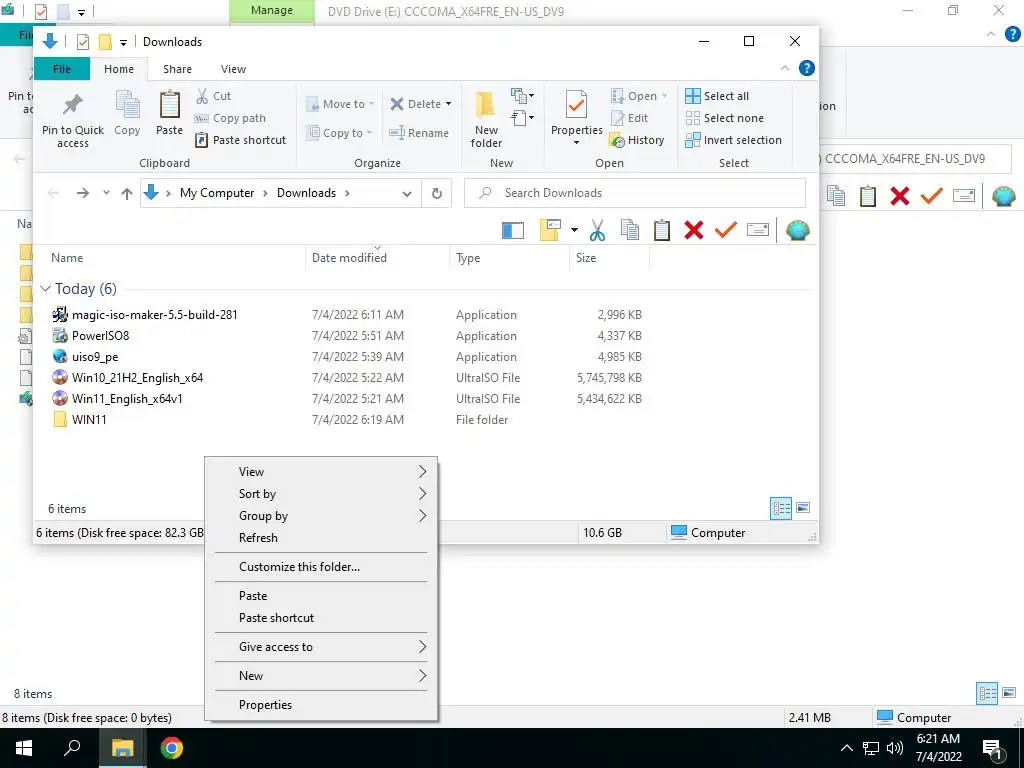Click Invert selection in ribbon
This screenshot has height=768, width=1024.
733,140
